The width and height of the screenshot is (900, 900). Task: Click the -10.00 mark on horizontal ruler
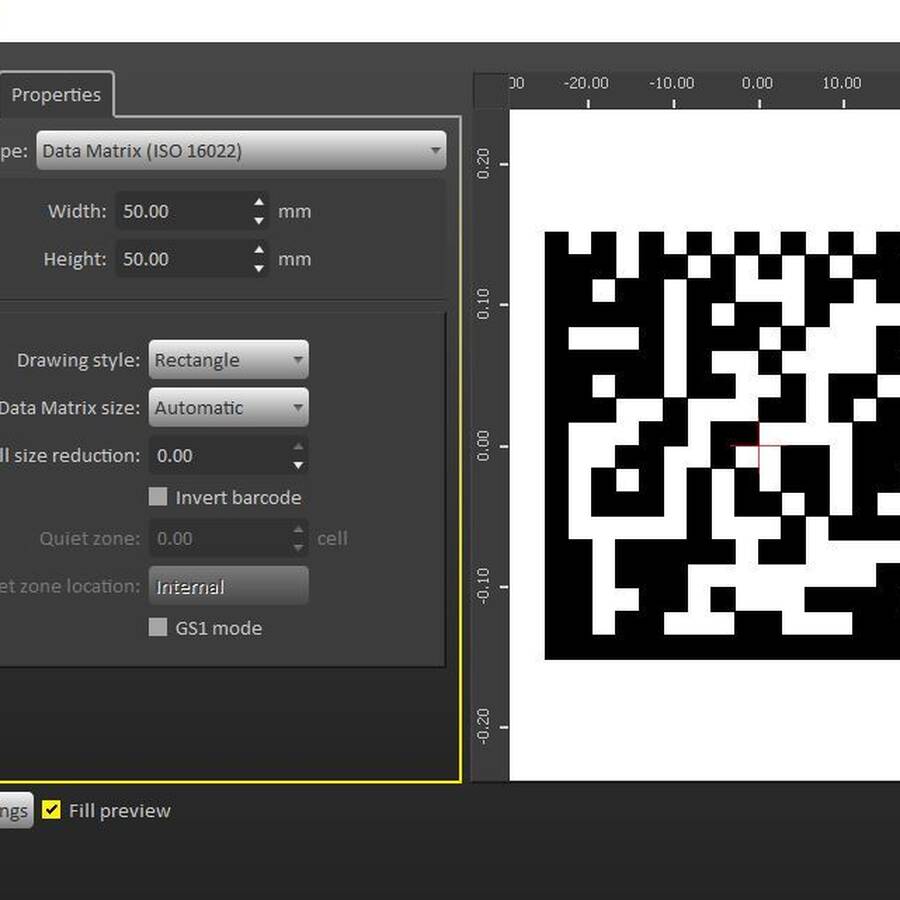(672, 83)
